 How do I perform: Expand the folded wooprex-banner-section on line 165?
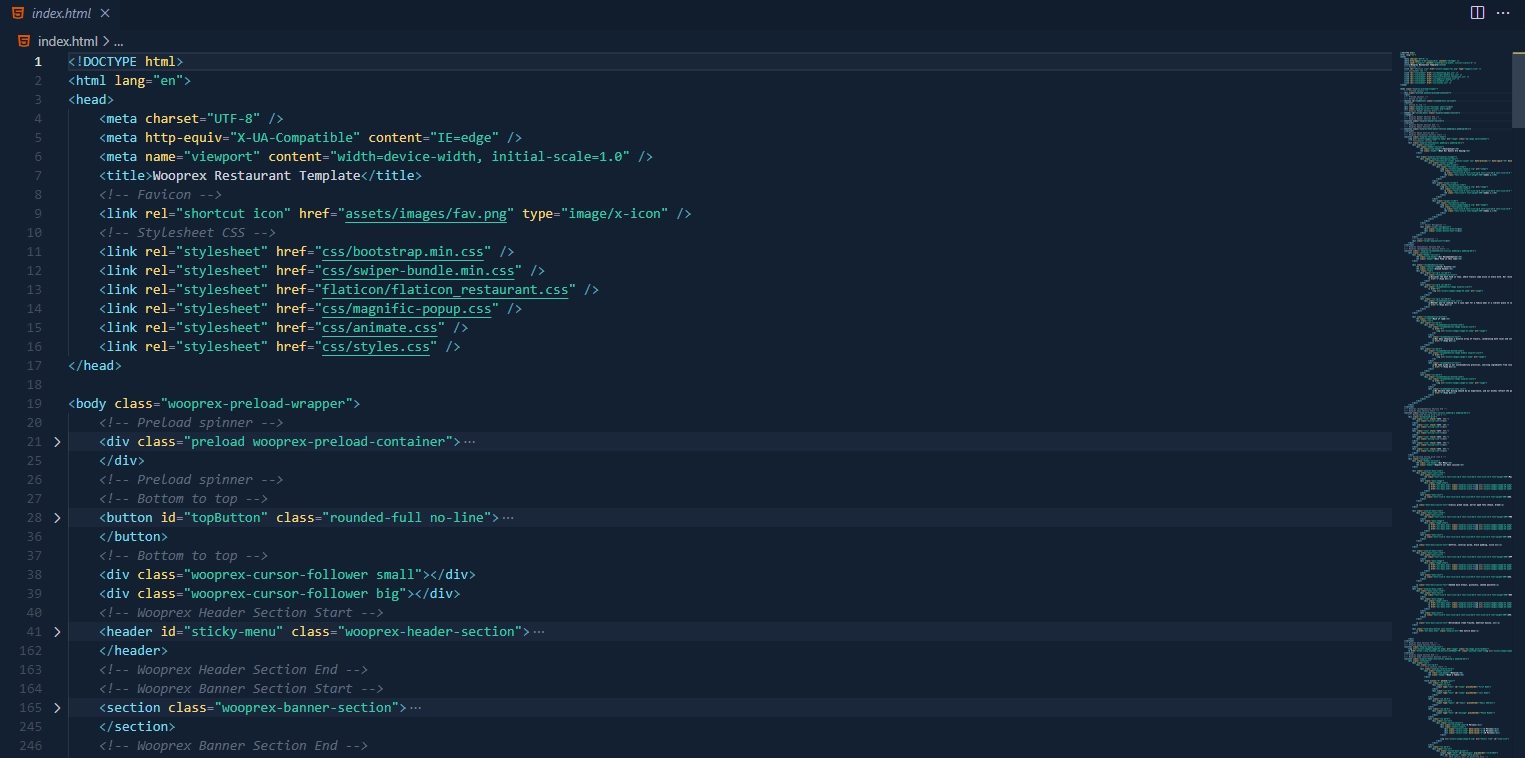coord(57,707)
